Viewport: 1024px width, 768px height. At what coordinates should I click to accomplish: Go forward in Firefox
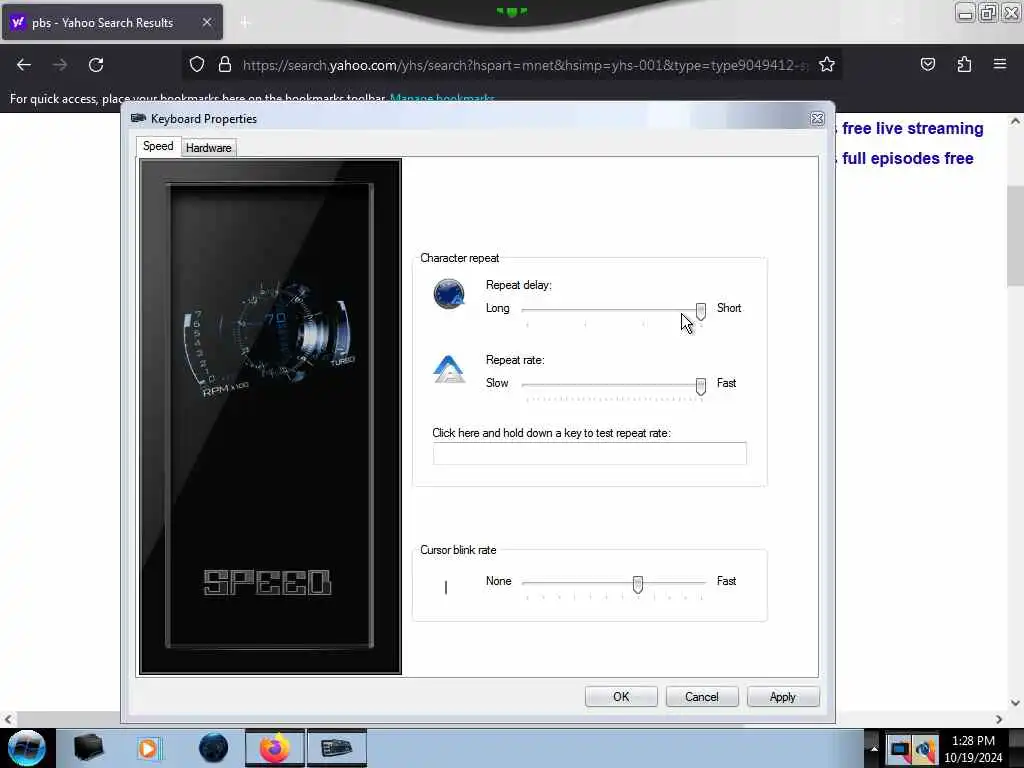click(x=59, y=65)
